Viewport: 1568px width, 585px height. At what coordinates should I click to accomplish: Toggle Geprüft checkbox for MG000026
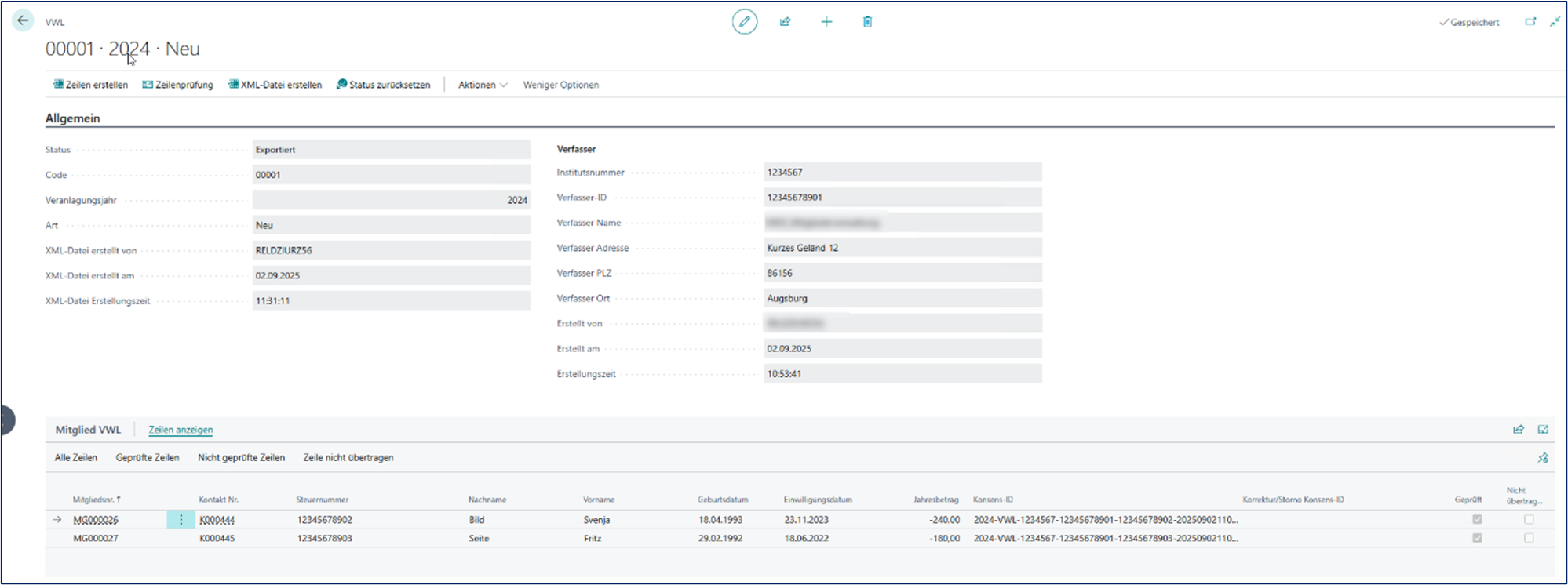1477,520
